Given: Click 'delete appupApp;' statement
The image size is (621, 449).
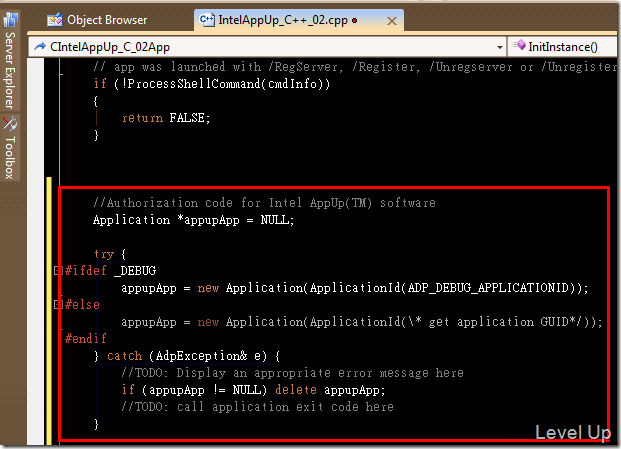Looking at the screenshot, I should [x=330, y=390].
